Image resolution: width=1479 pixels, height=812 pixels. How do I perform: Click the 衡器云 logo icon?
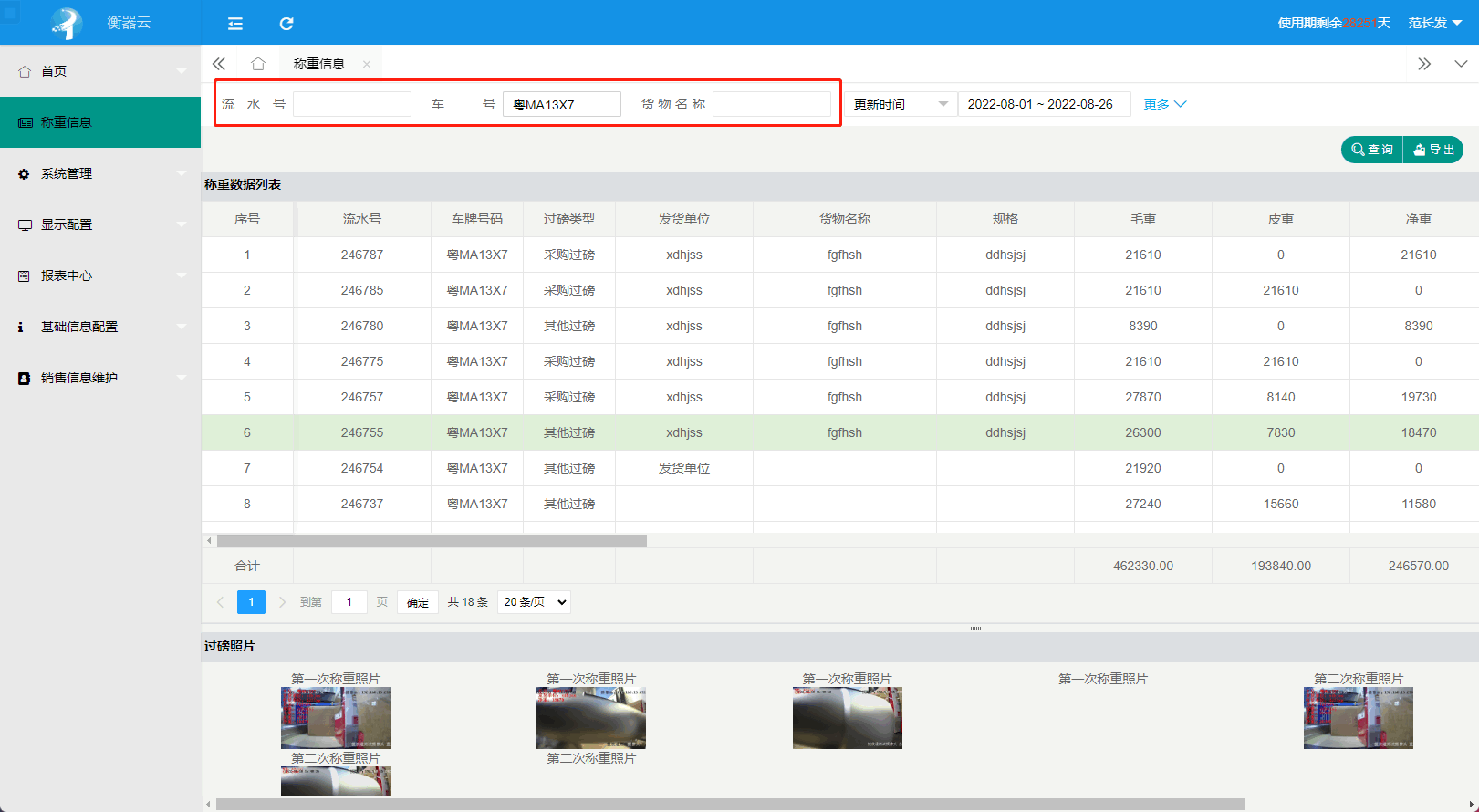(67, 23)
